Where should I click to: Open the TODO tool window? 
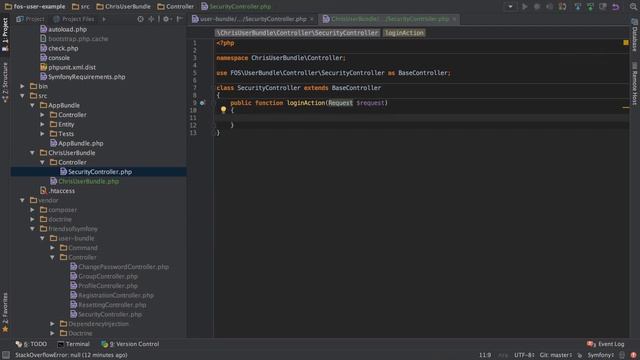[x=31, y=344]
